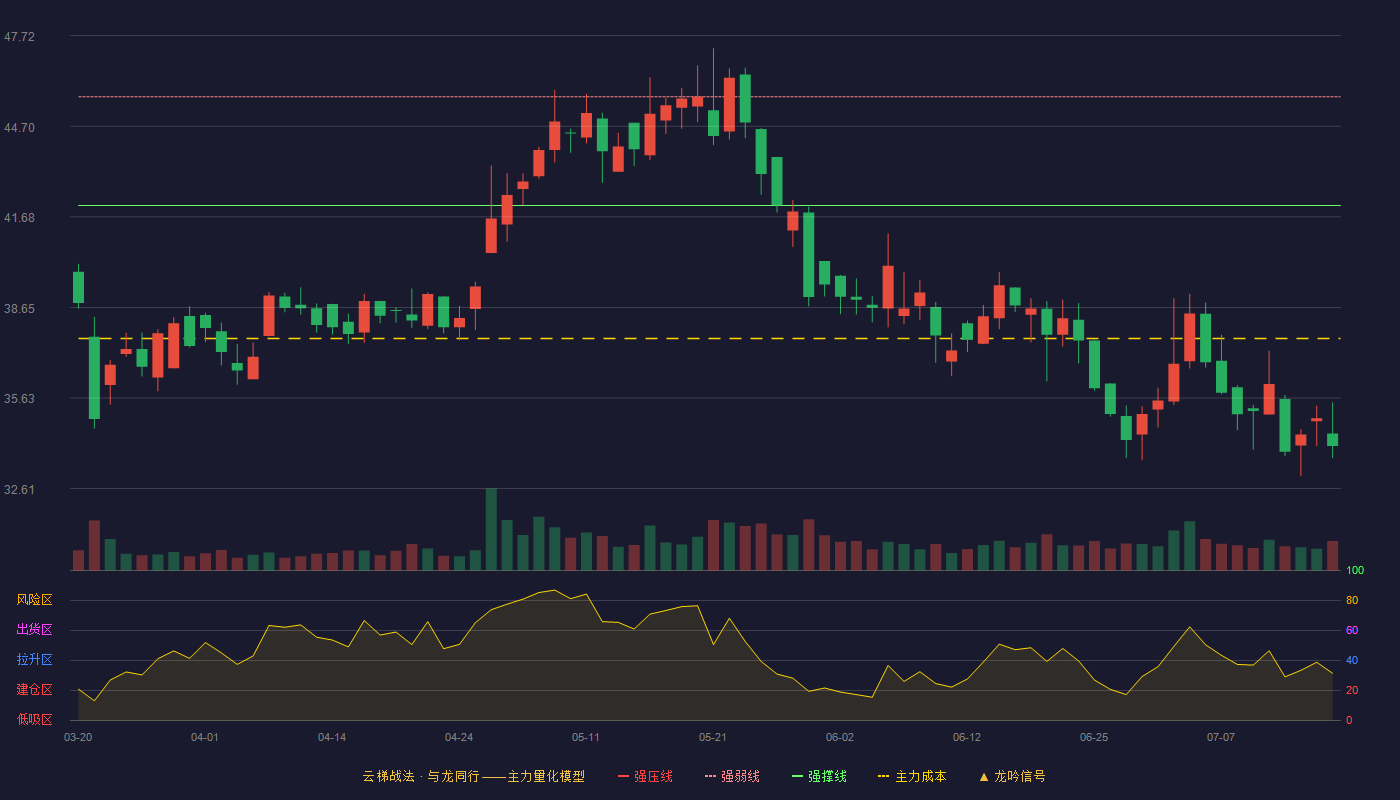1400x800 pixels.
Task: Click the 主力成本 yellow dashed legend icon
Action: pyautogui.click(x=883, y=776)
